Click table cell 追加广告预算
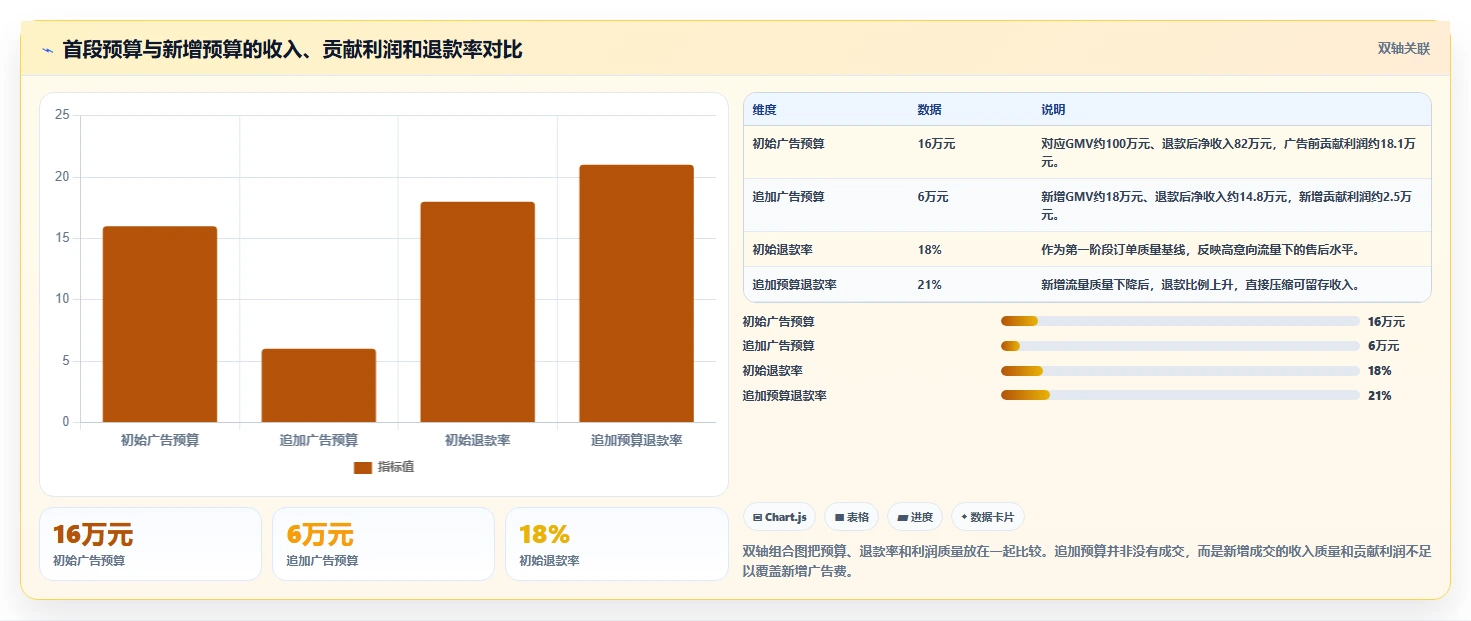 (789, 197)
